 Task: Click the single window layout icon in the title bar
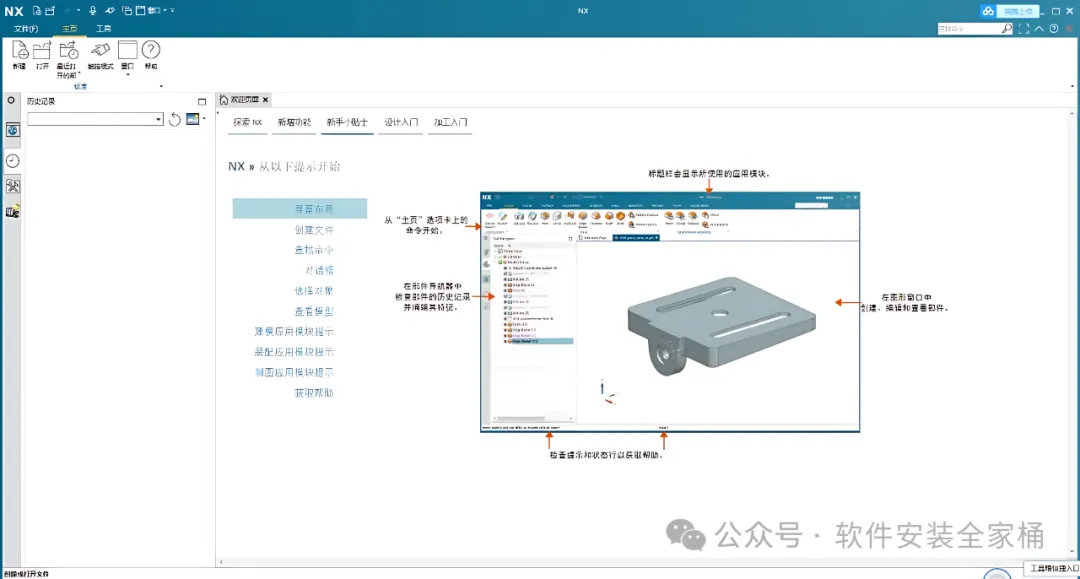(140, 10)
